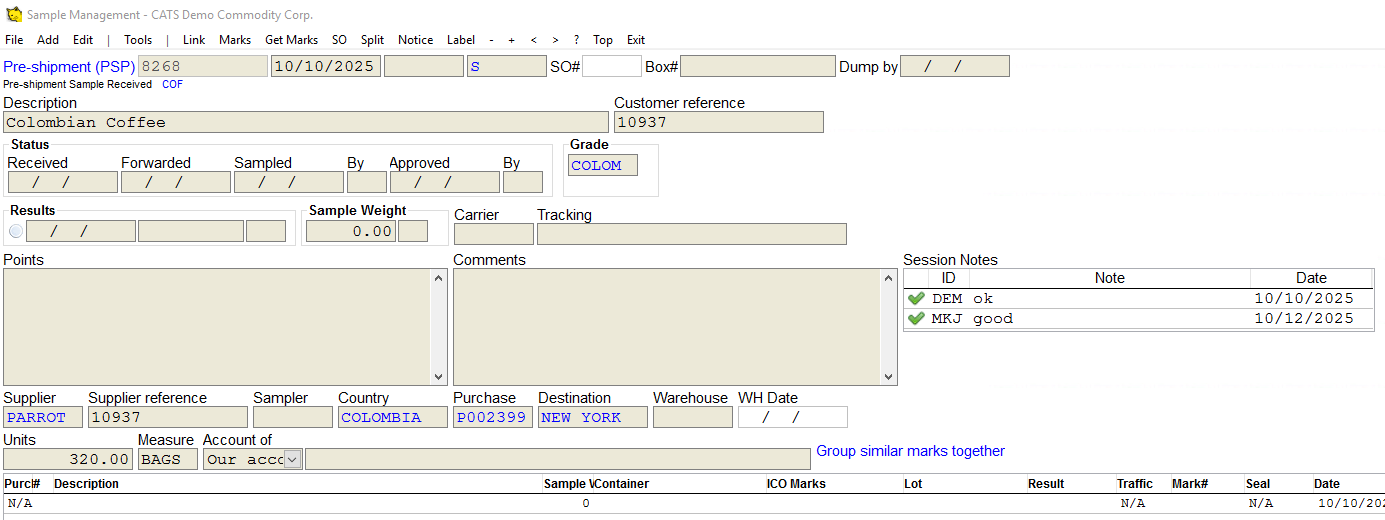Click the Pre-shipment (PSP) link
The width and height of the screenshot is (1385, 520).
click(69, 66)
